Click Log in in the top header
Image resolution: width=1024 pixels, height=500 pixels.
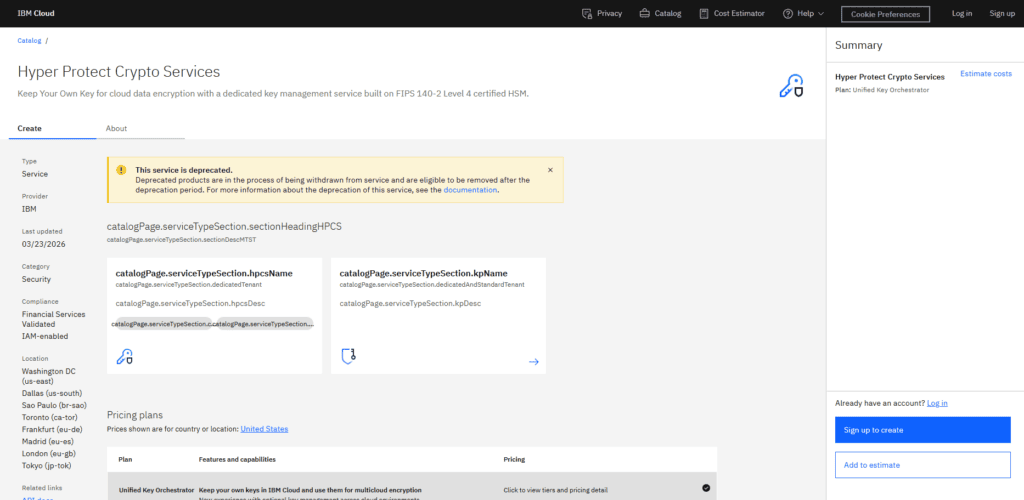[x=961, y=13]
